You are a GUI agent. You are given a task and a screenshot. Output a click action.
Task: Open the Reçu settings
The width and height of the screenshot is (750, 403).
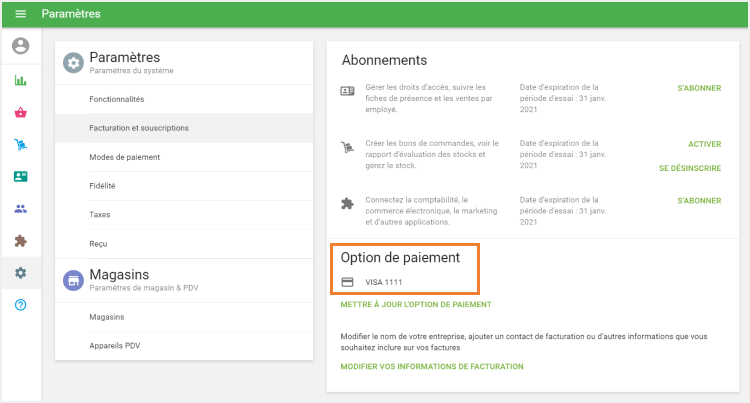click(x=184, y=244)
